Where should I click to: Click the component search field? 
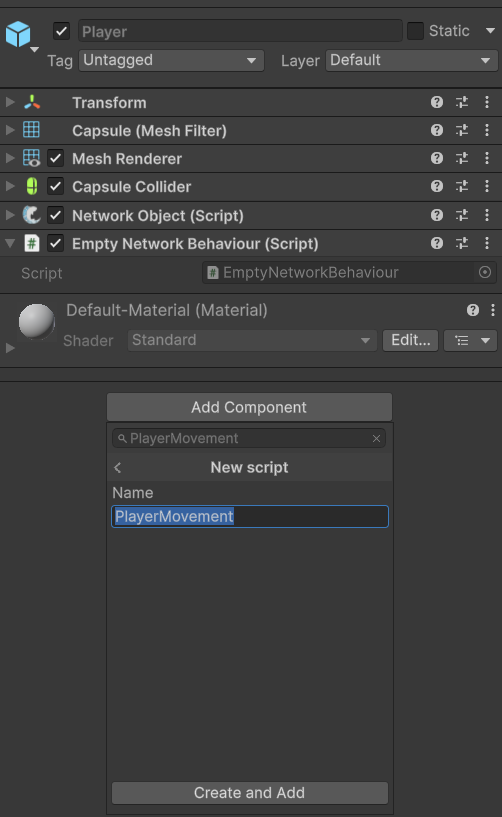pos(249,439)
